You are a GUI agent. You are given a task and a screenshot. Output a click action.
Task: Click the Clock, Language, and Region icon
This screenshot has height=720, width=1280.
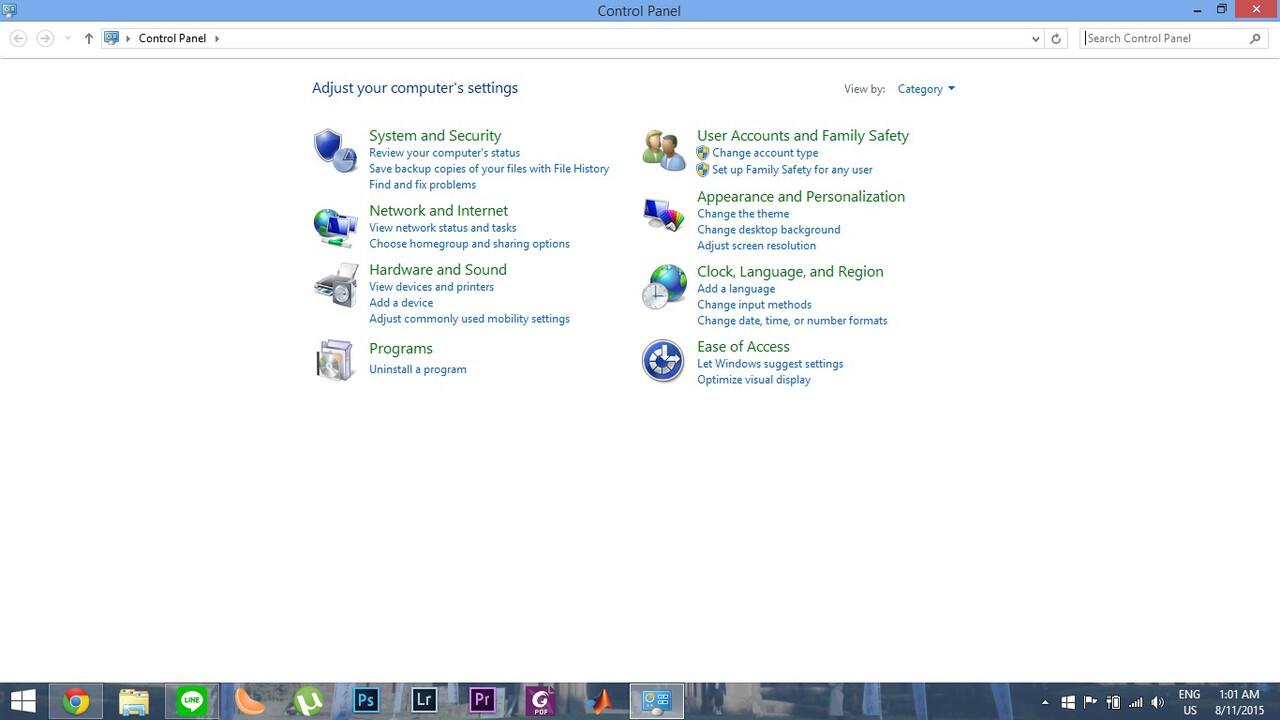click(663, 287)
